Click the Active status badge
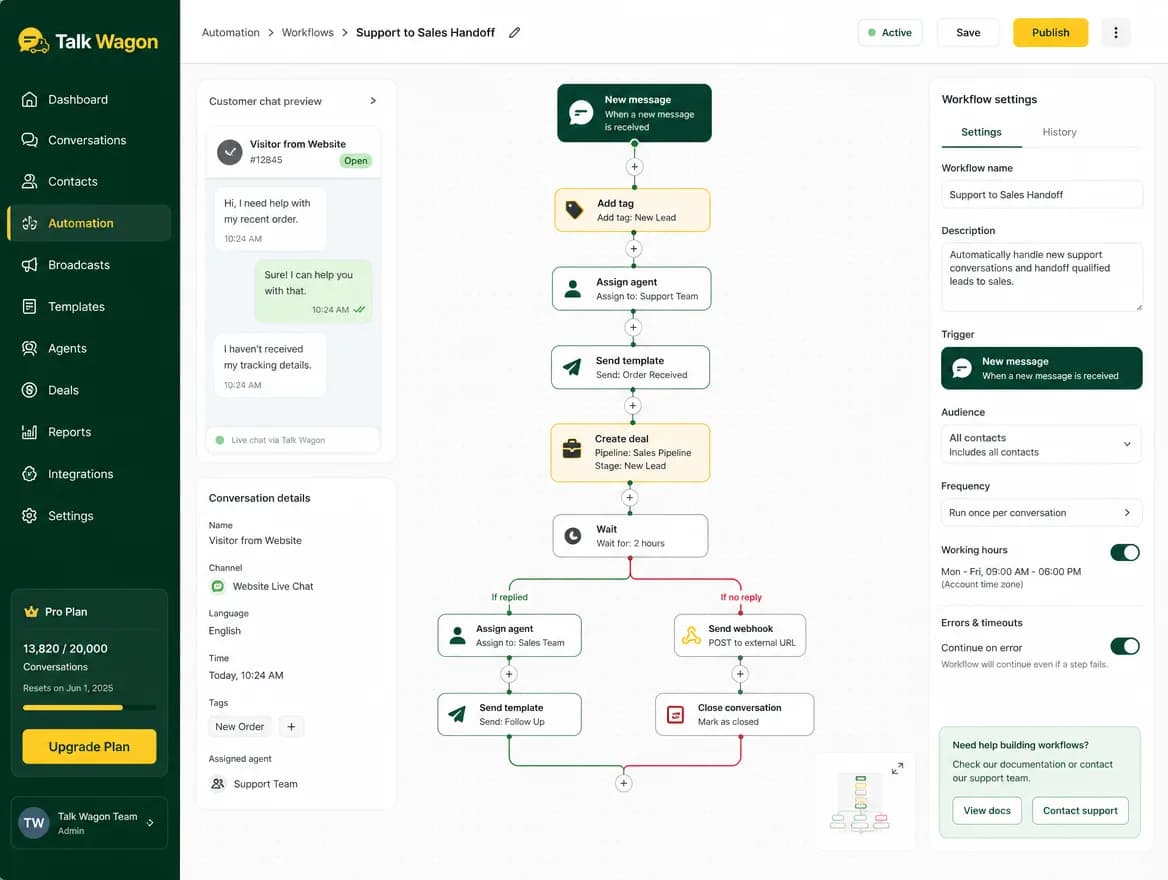Viewport: 1168px width, 880px height. tap(889, 33)
